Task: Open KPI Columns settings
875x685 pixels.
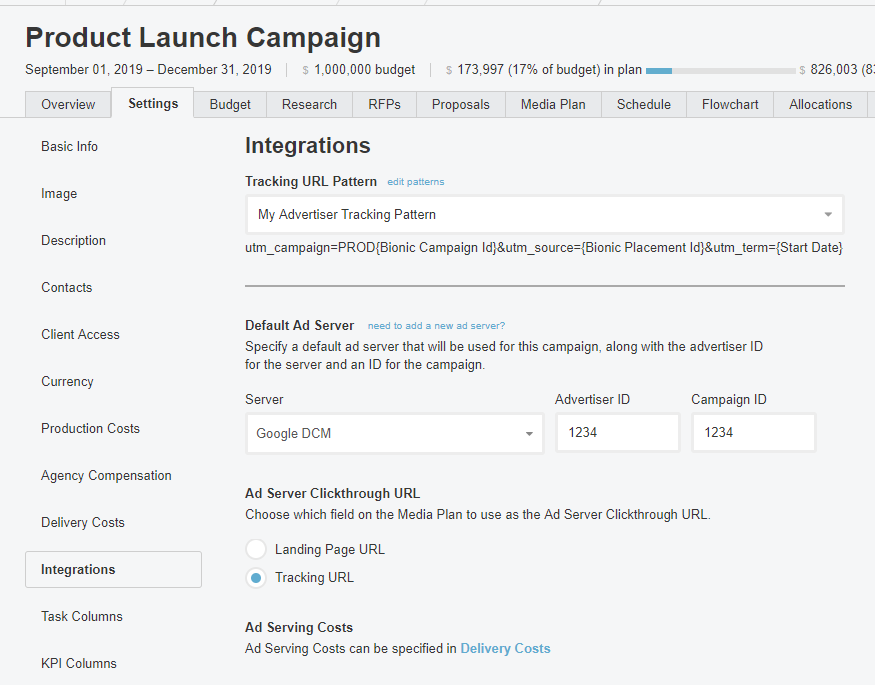Action: click(79, 663)
